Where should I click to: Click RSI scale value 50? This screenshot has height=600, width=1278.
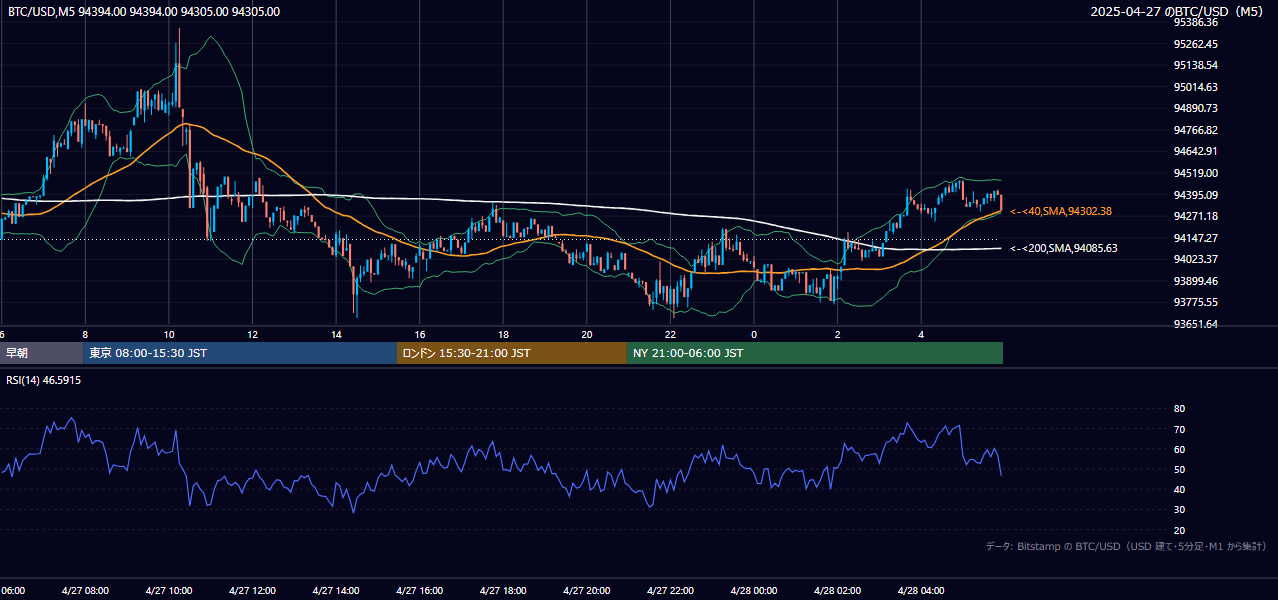coord(1179,469)
